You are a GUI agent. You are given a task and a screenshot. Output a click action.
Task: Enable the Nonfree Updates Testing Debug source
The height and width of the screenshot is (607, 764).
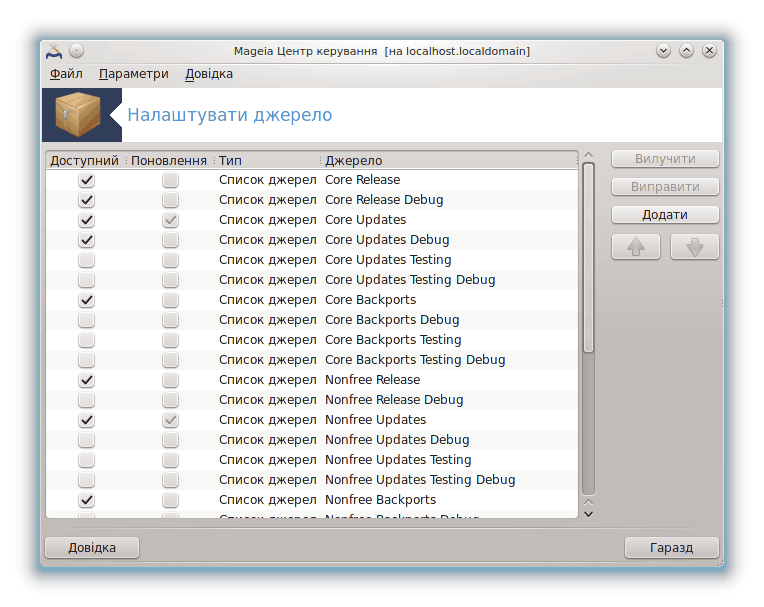click(x=87, y=480)
